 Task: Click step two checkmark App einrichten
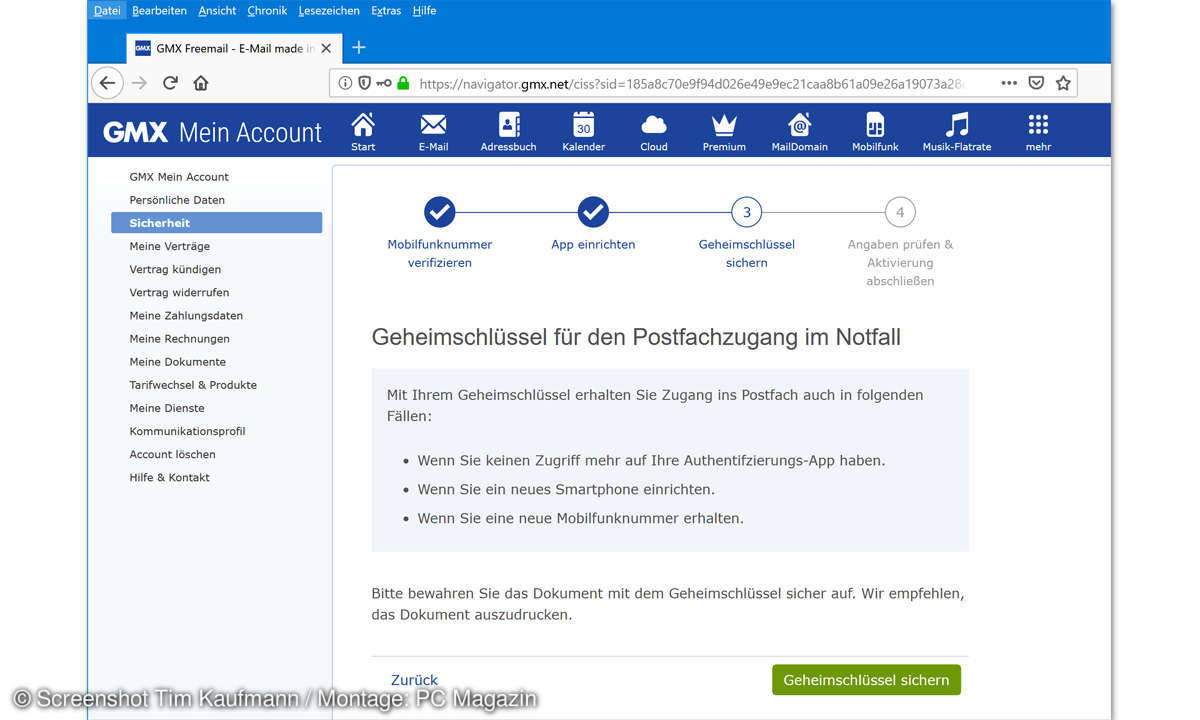(x=593, y=212)
